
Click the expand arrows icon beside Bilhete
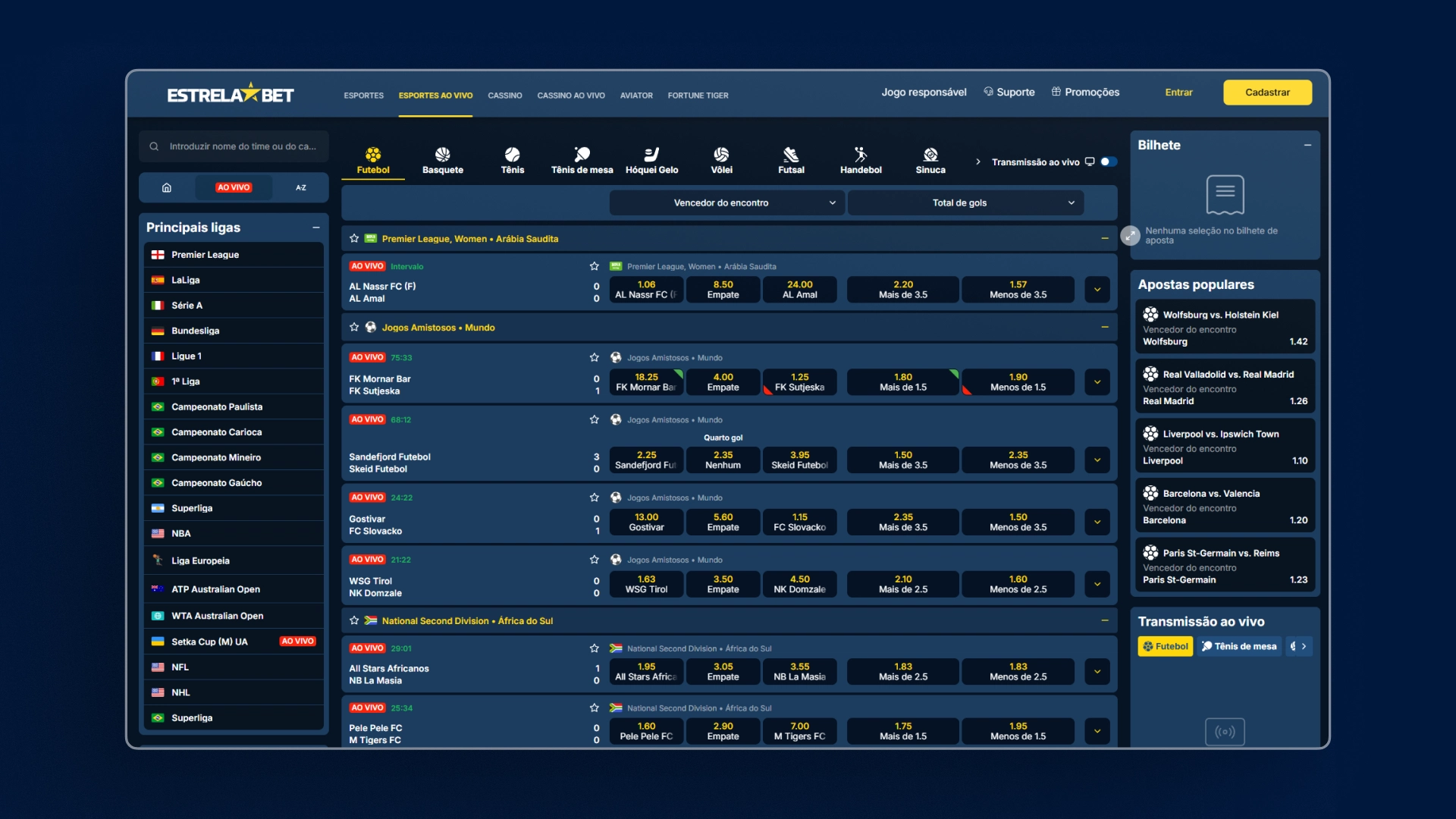tap(1130, 235)
